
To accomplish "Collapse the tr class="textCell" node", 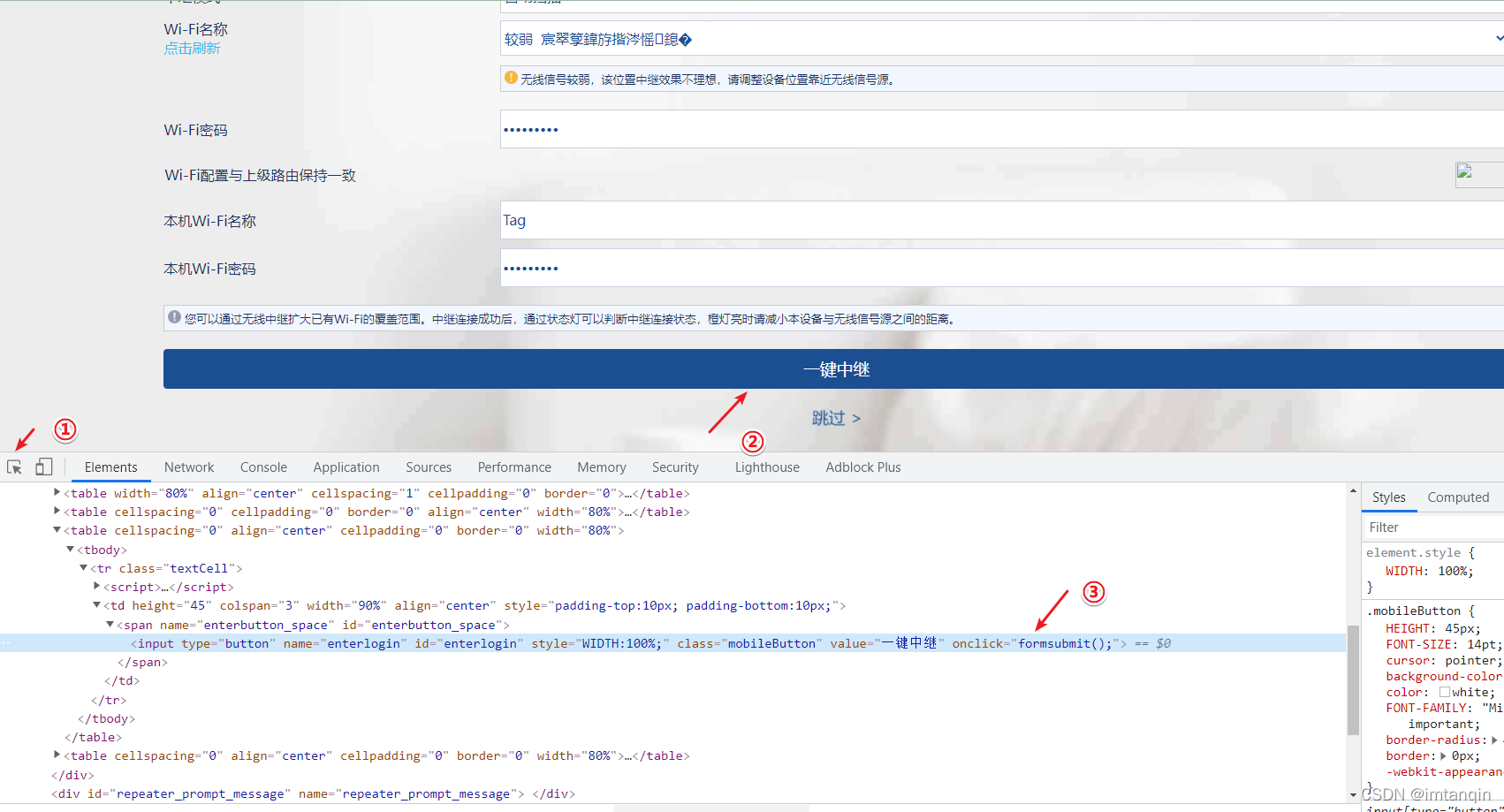I will click(x=83, y=567).
